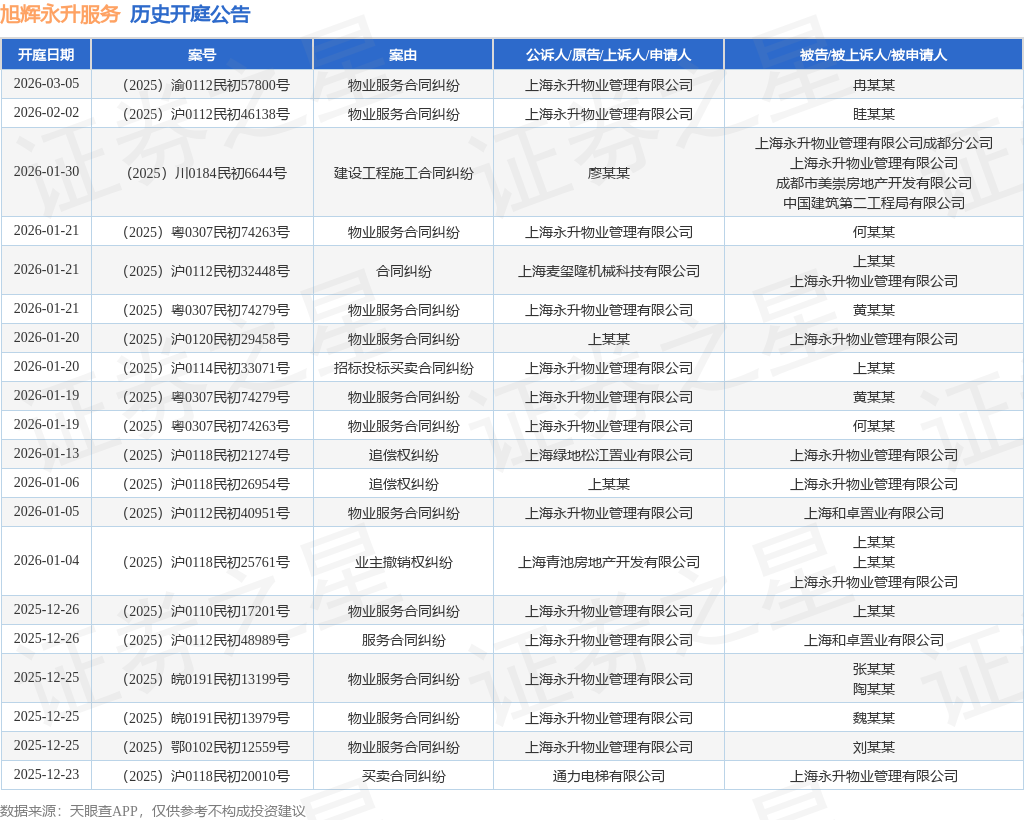Click cause 招标投标买卖合同纠纷
The height and width of the screenshot is (820, 1024).
pos(404,368)
